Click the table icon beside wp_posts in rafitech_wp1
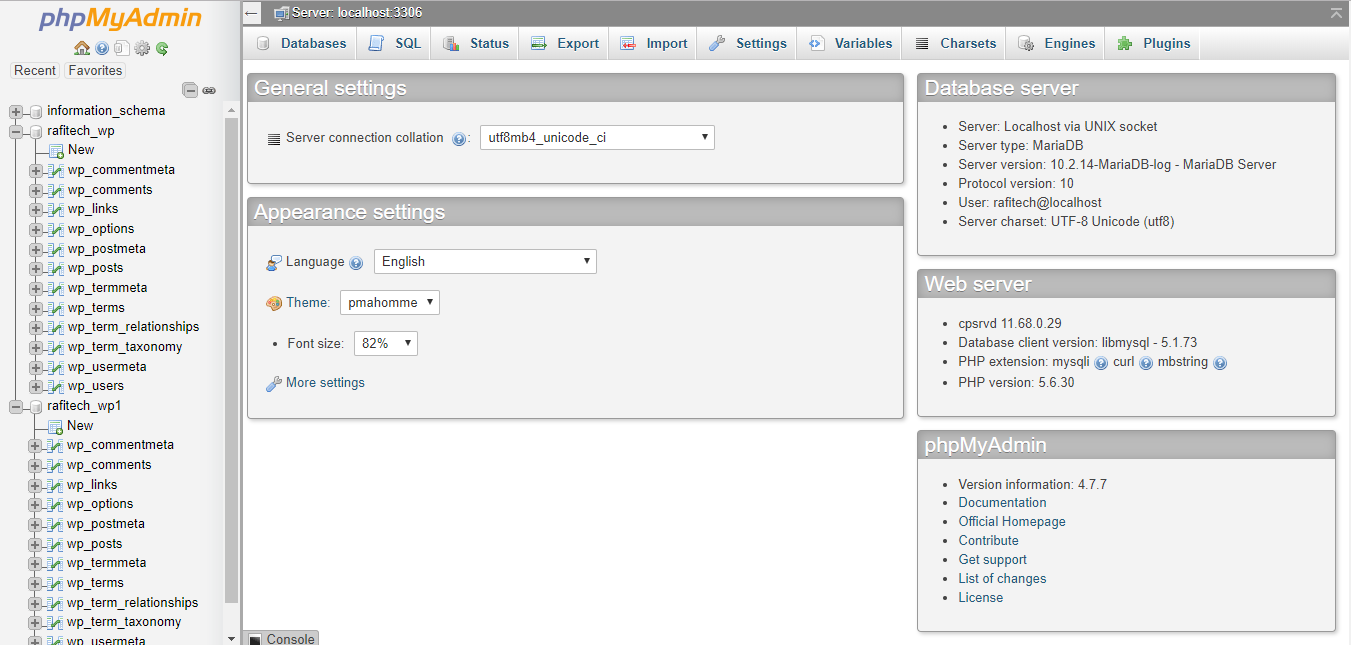This screenshot has height=645, width=1351. click(56, 544)
